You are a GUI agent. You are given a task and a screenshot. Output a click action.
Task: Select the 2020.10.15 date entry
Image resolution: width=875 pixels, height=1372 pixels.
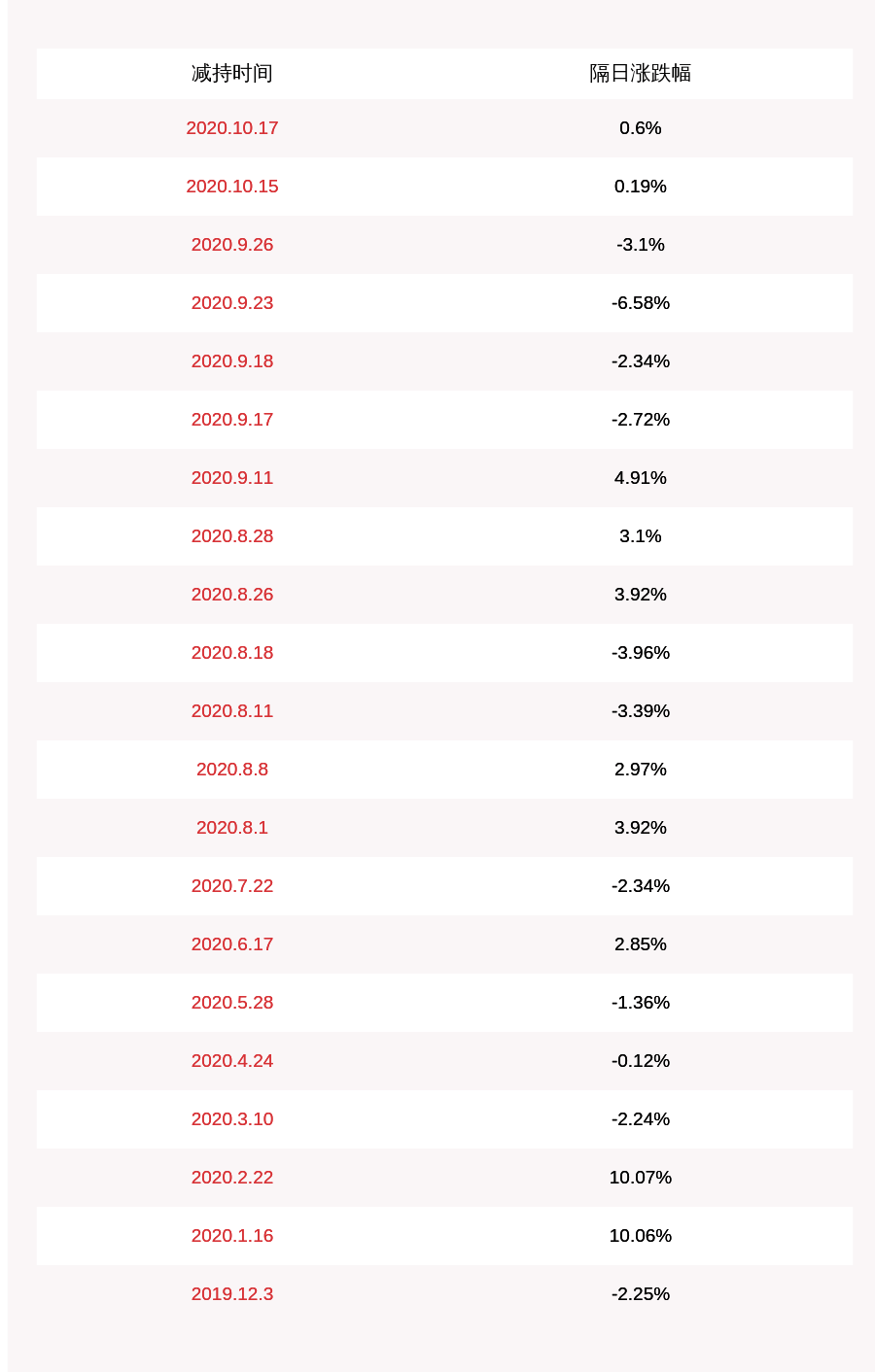[231, 187]
